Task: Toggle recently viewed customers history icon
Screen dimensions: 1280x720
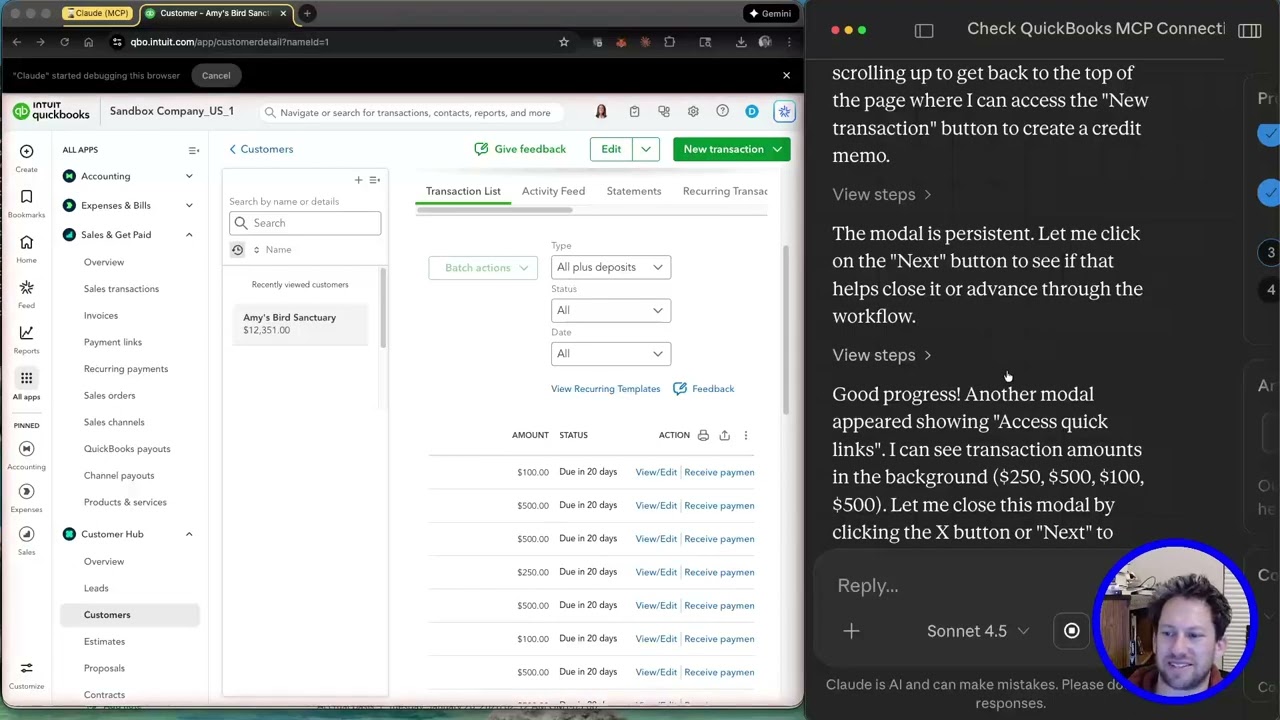Action: coord(237,250)
